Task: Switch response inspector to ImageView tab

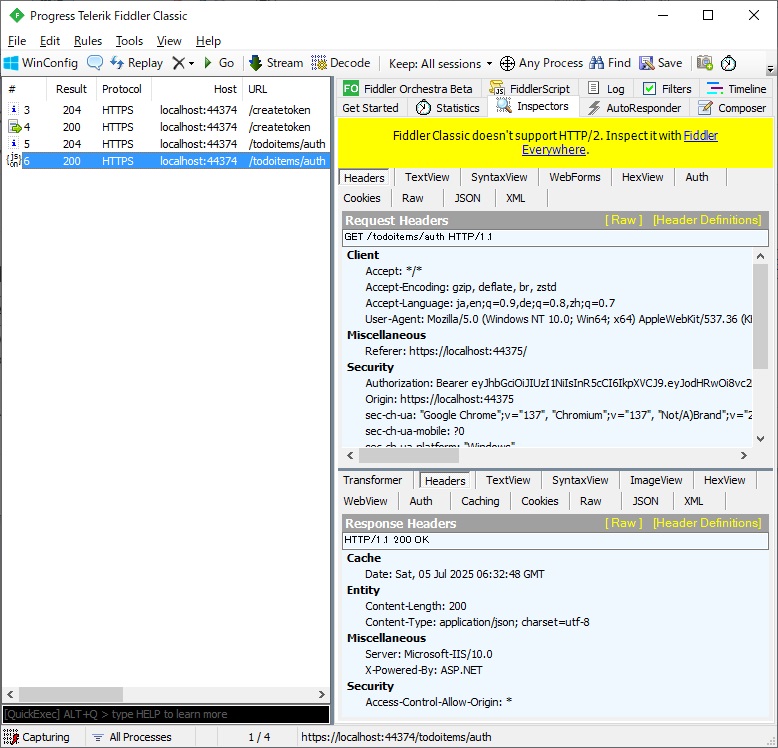Action: (x=656, y=480)
